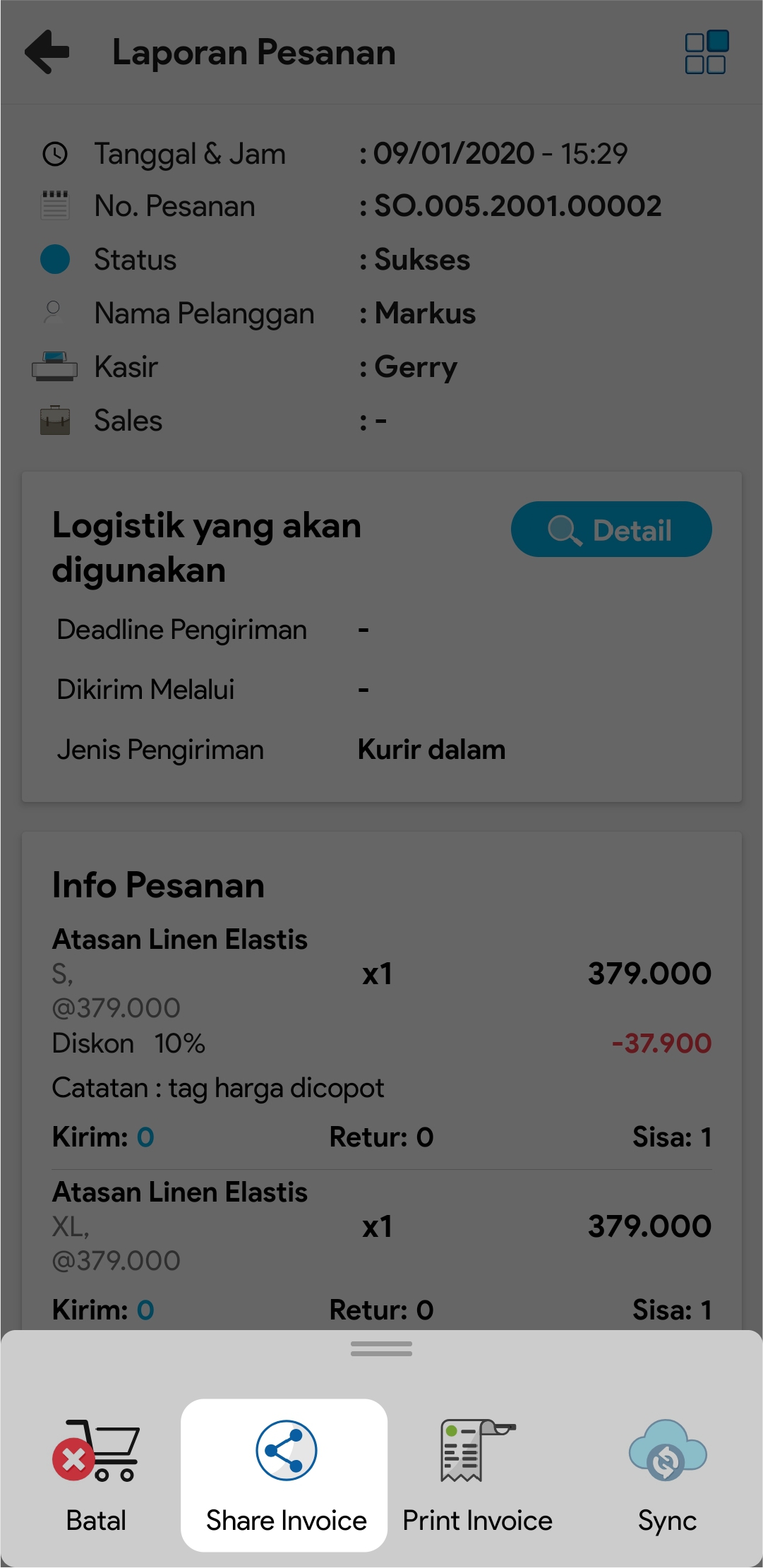Tap the Batal cancel-cart icon

96,1452
